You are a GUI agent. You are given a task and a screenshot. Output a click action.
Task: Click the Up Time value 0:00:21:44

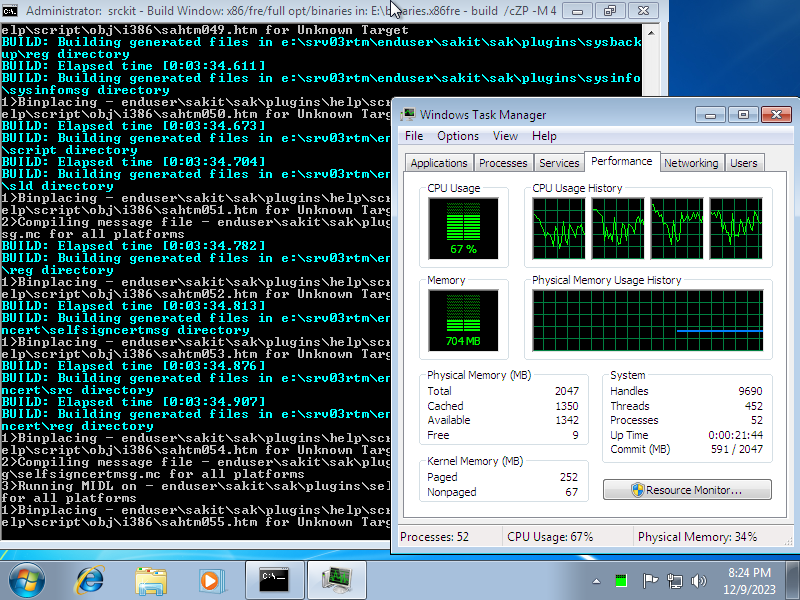click(x=735, y=435)
